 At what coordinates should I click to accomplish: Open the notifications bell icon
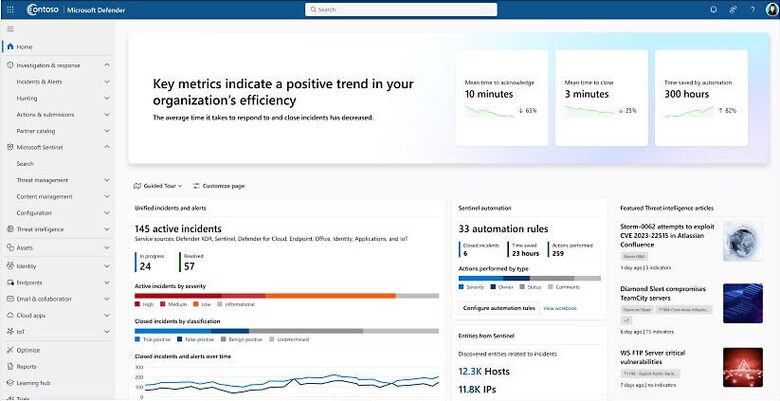click(713, 9)
